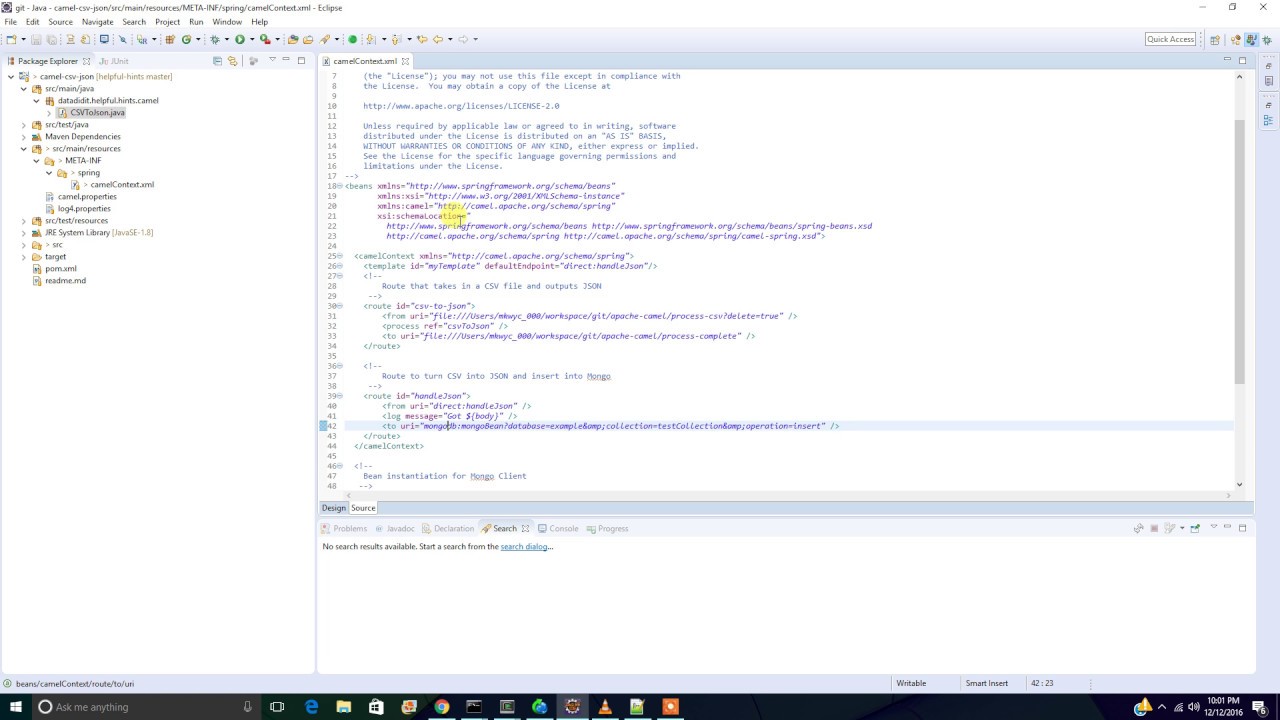Screen dimensions: 1280x720
Task: Click the Last Edit Location arrow
Action: tap(422, 39)
